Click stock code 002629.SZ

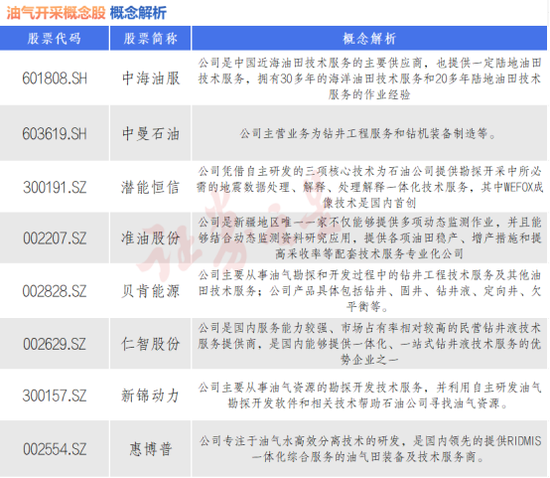[x=55, y=344]
